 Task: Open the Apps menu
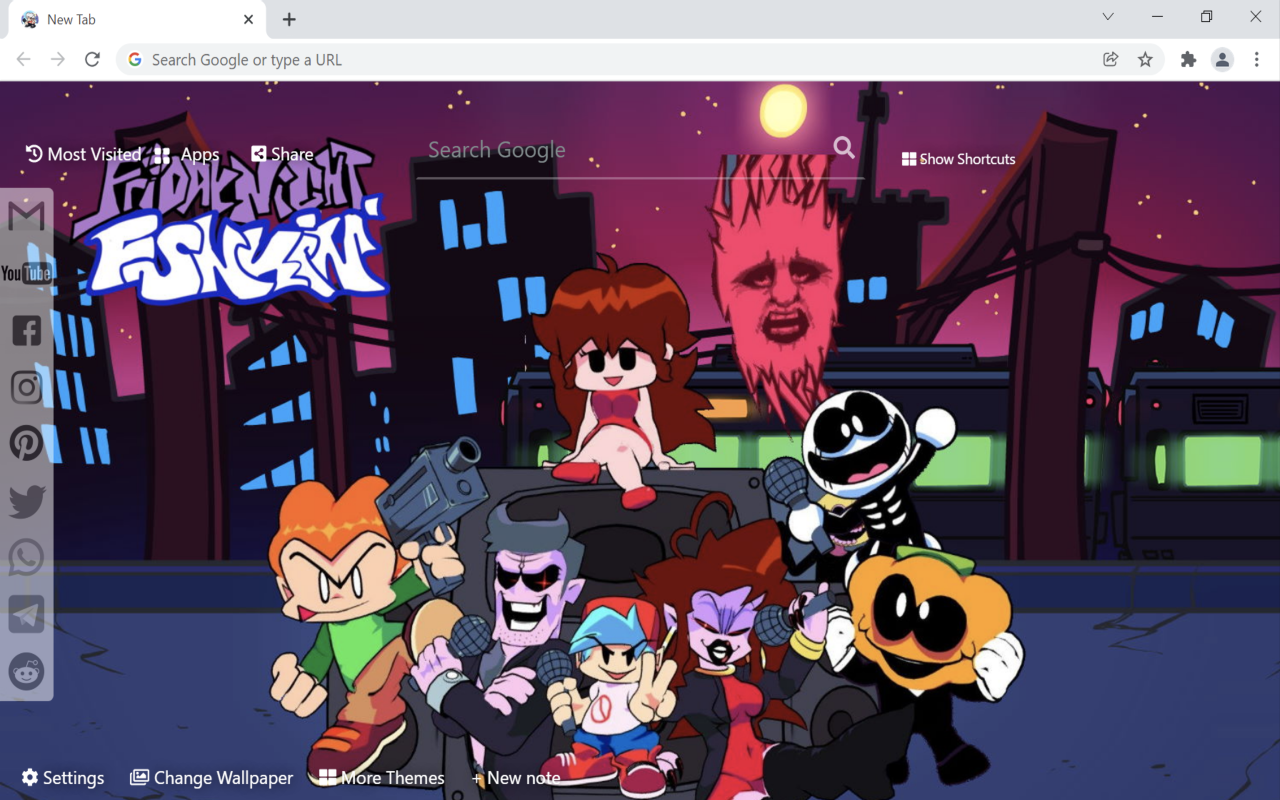(x=186, y=154)
